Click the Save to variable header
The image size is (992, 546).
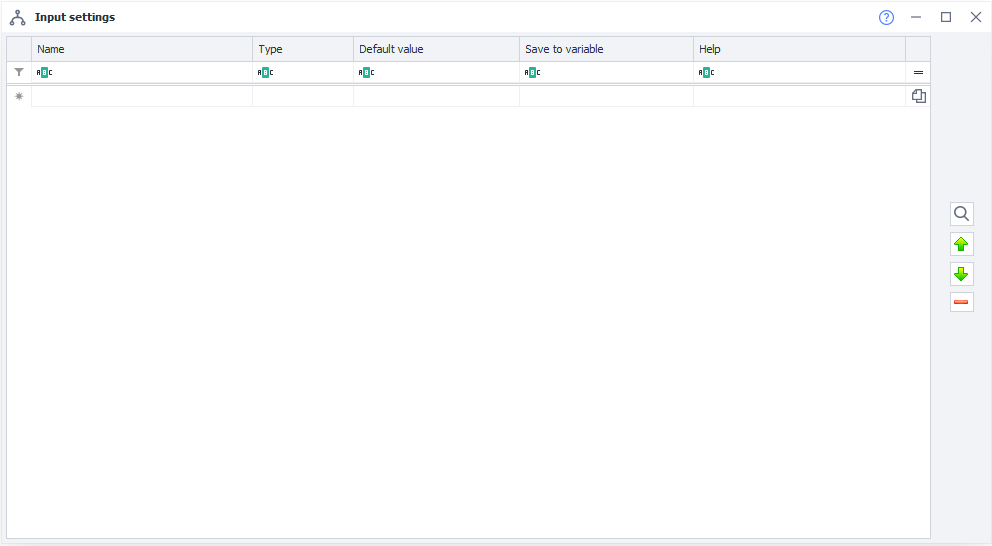click(x=605, y=49)
